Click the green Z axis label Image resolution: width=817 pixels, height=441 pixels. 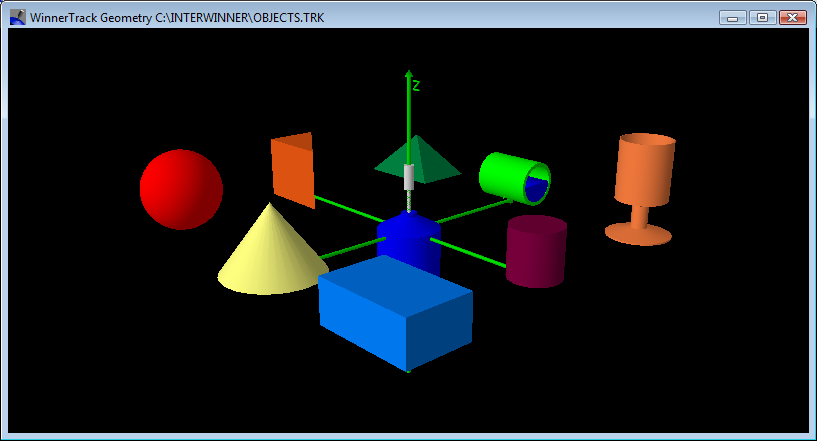[x=416, y=86]
